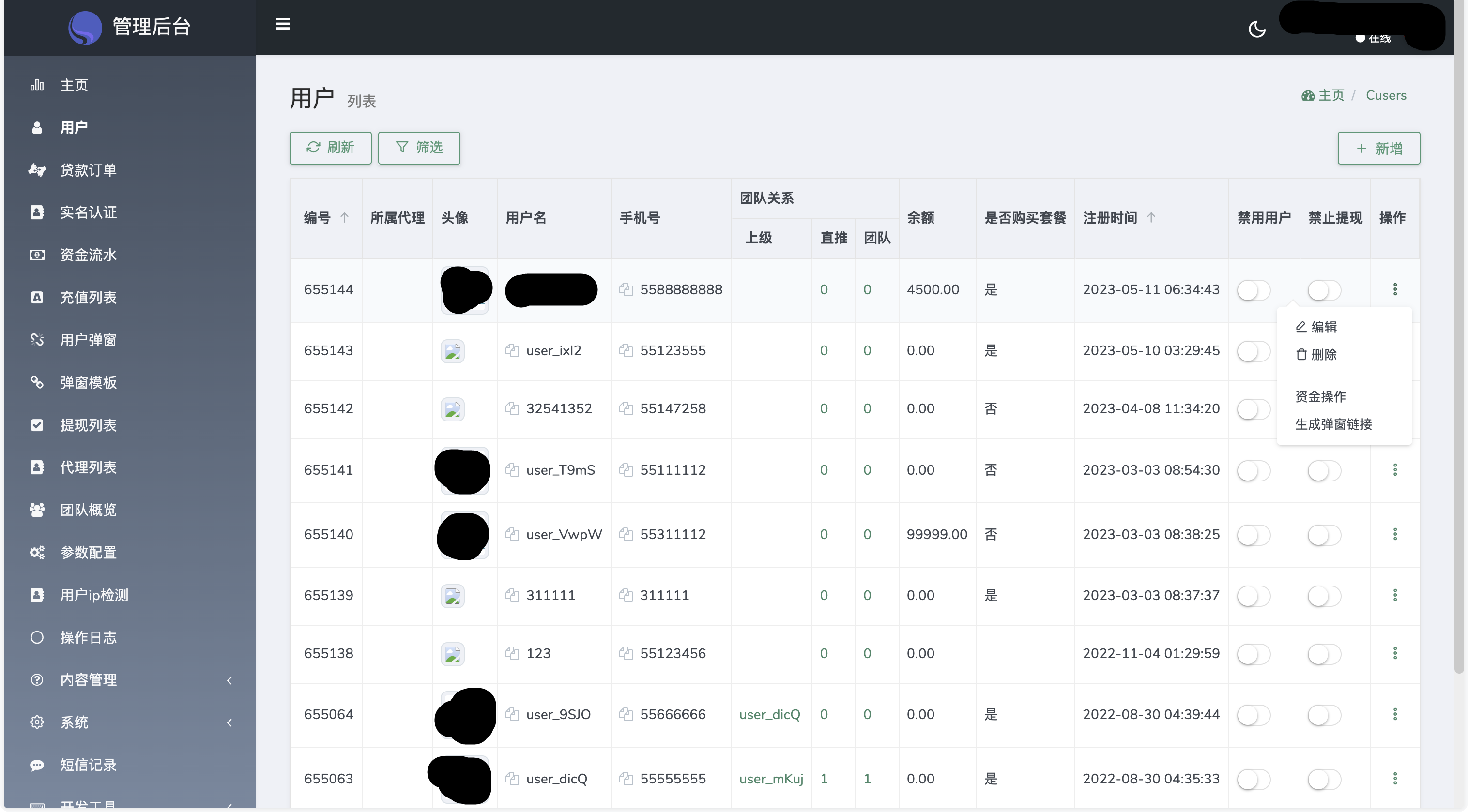
Task: Enable 禁用用户 switch for user 655144
Action: point(1253,290)
